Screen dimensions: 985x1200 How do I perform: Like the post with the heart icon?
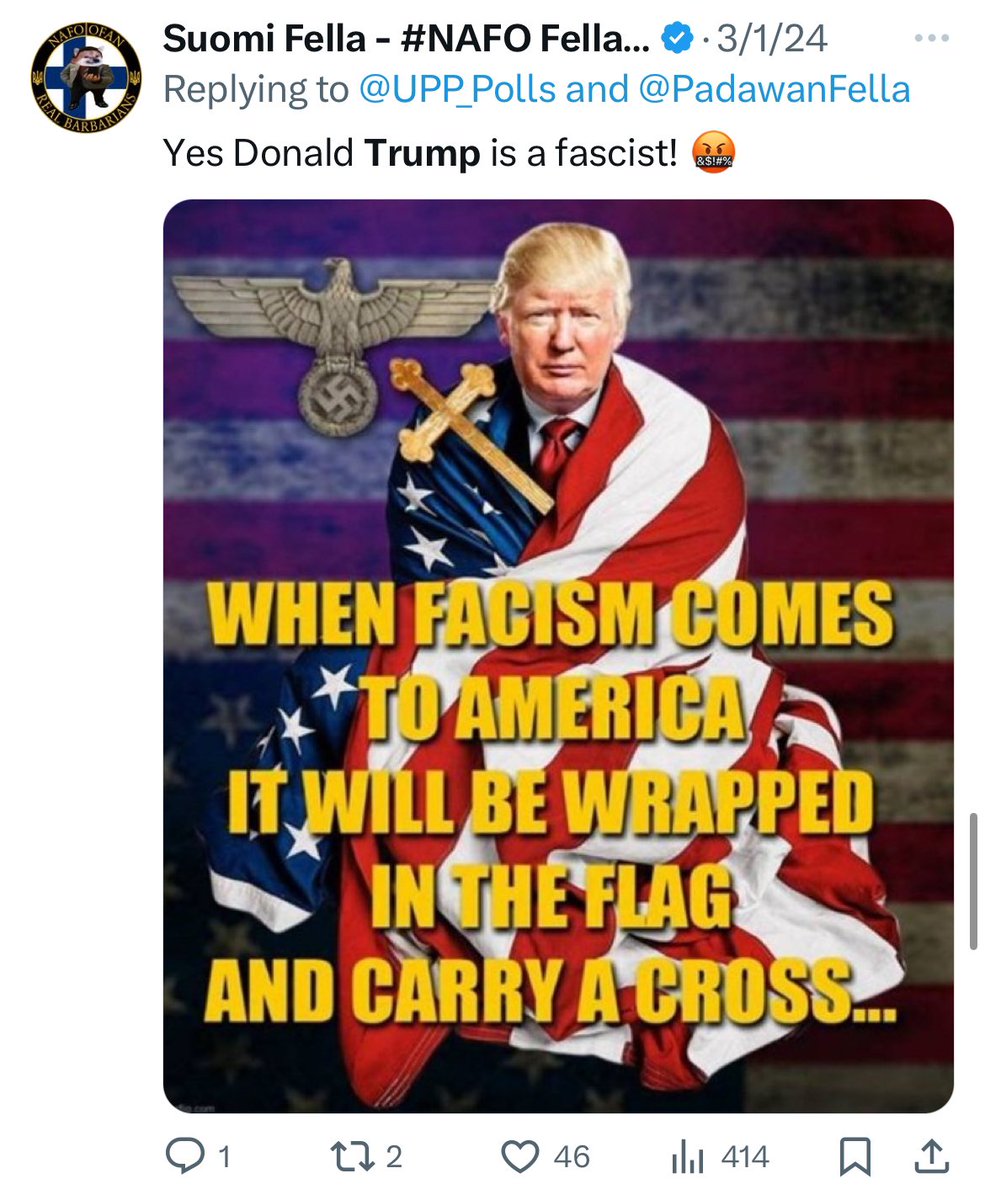point(520,1158)
